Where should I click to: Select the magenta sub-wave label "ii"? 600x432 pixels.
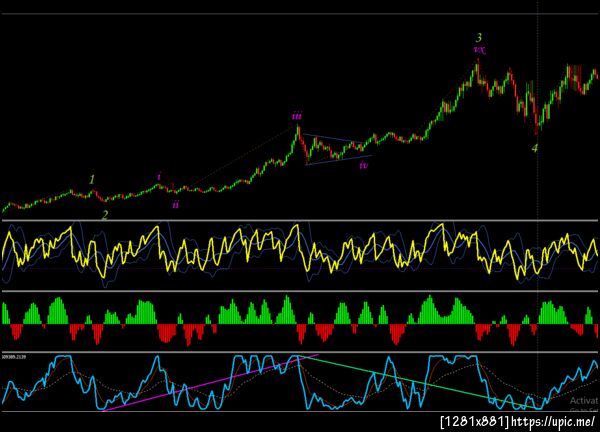(x=175, y=205)
